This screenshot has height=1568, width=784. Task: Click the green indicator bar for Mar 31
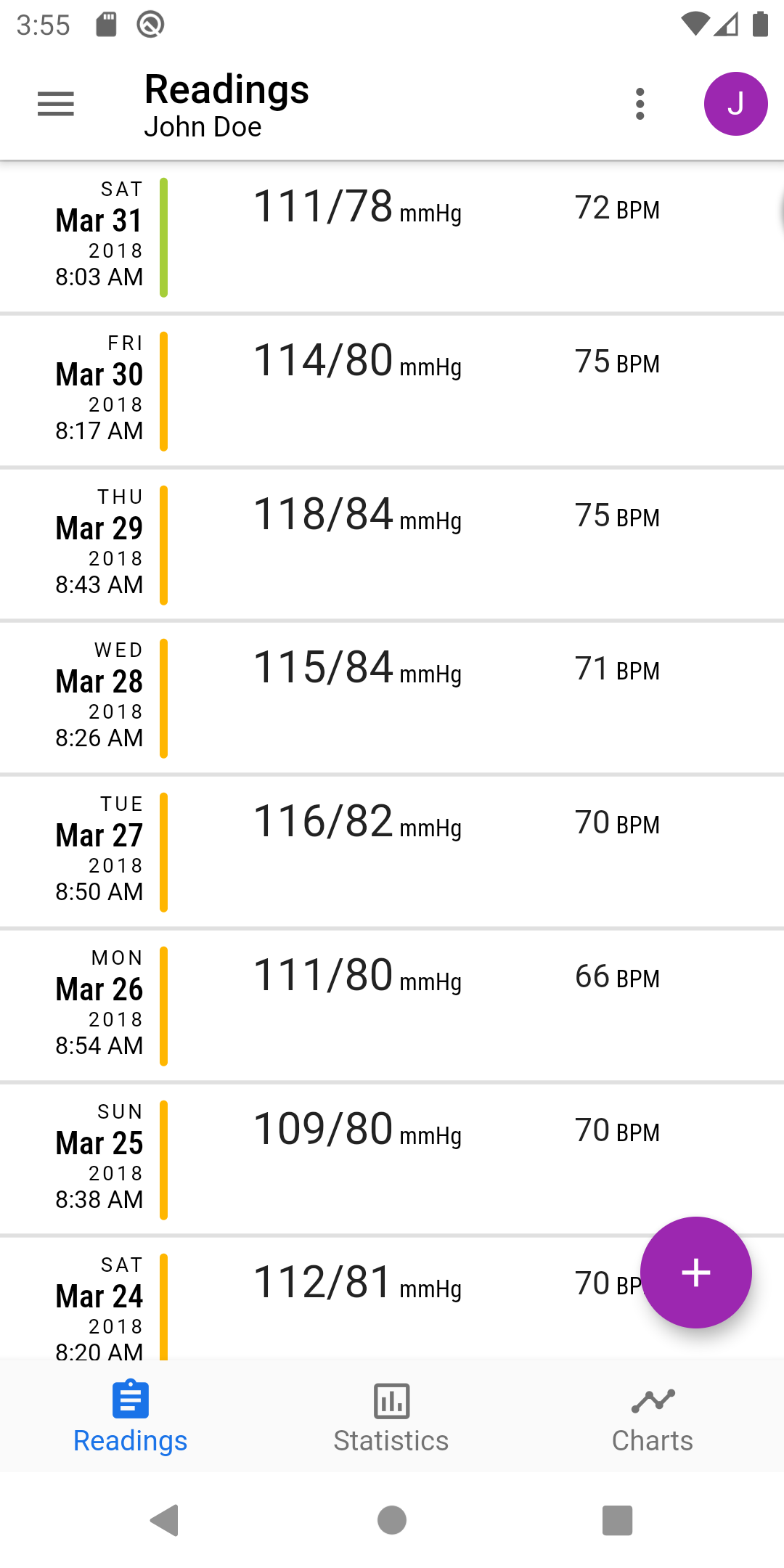click(164, 237)
